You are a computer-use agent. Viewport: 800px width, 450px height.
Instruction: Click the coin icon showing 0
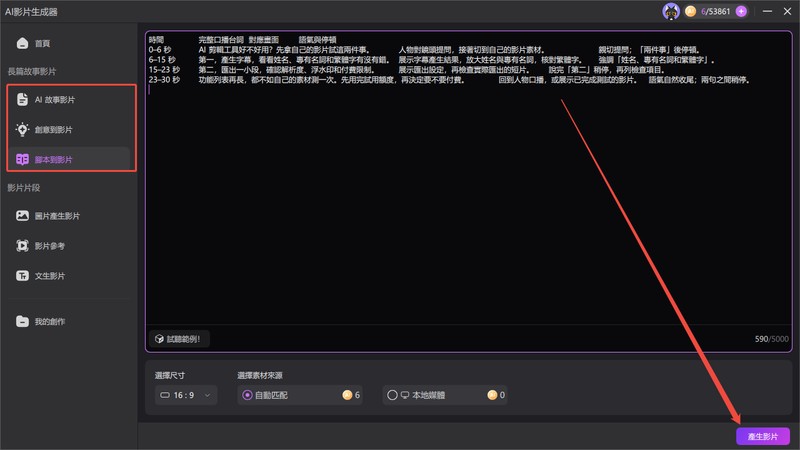[x=492, y=395]
